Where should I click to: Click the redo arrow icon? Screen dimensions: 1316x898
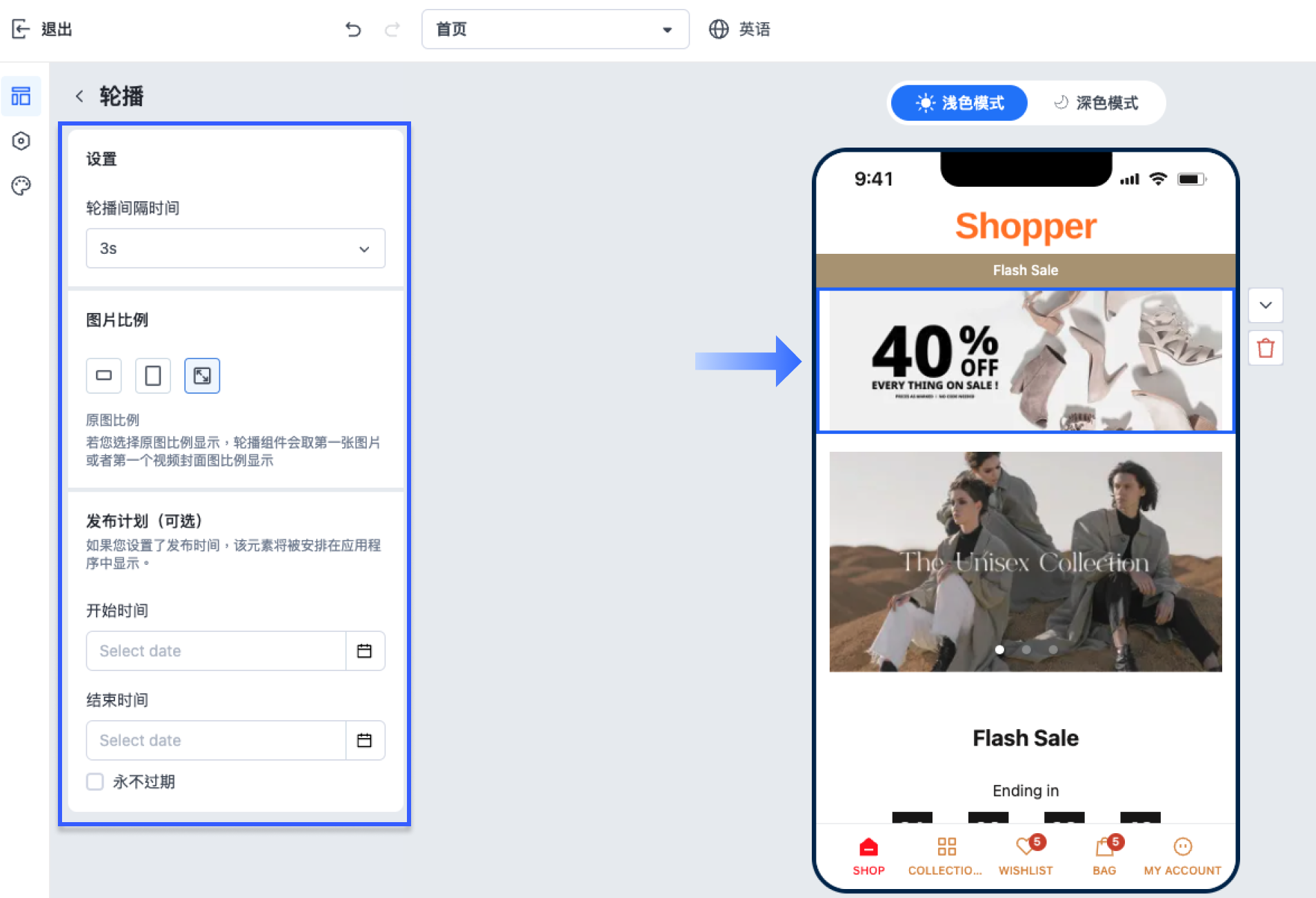[x=392, y=29]
